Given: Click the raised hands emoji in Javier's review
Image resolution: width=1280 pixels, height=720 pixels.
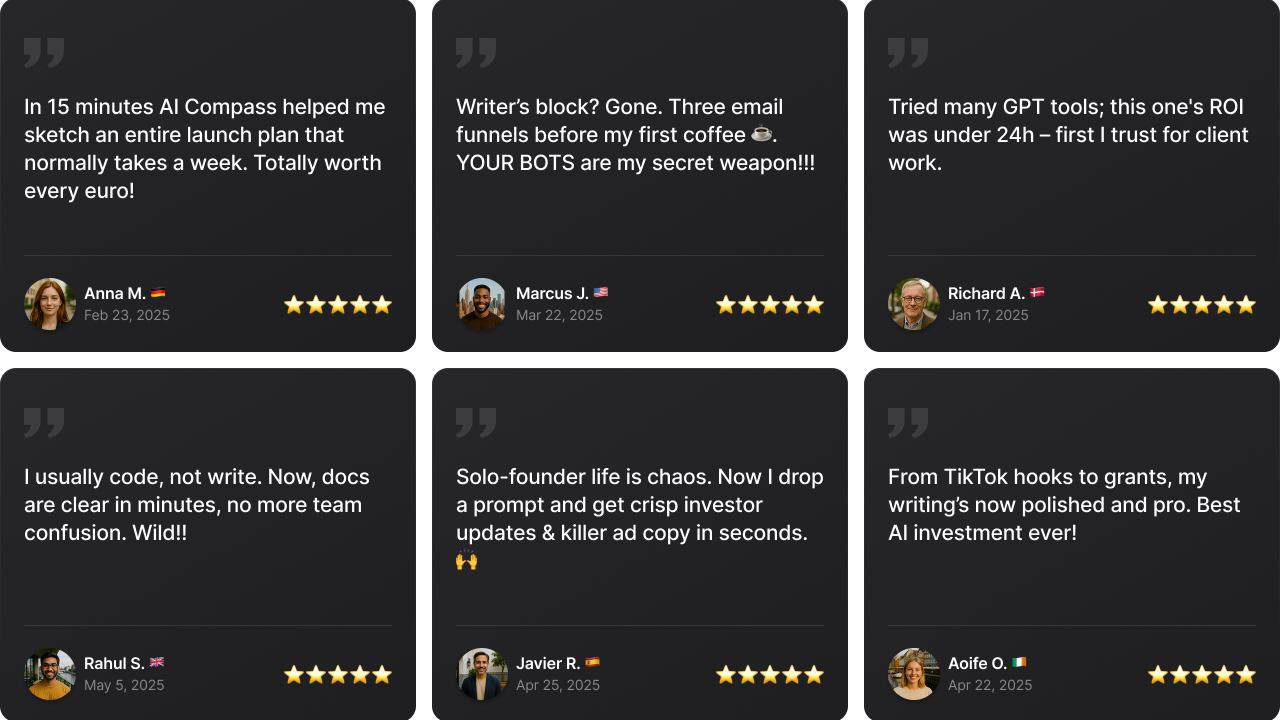Looking at the screenshot, I should 467,560.
